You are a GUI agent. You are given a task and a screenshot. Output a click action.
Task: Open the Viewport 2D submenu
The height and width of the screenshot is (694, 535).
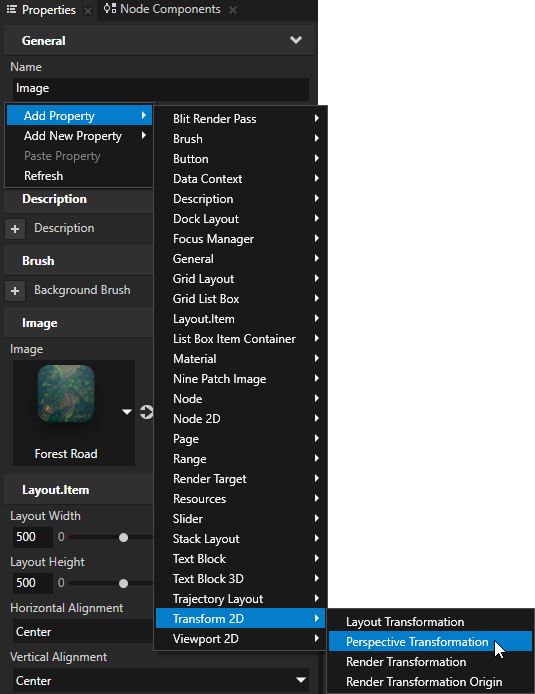(241, 639)
